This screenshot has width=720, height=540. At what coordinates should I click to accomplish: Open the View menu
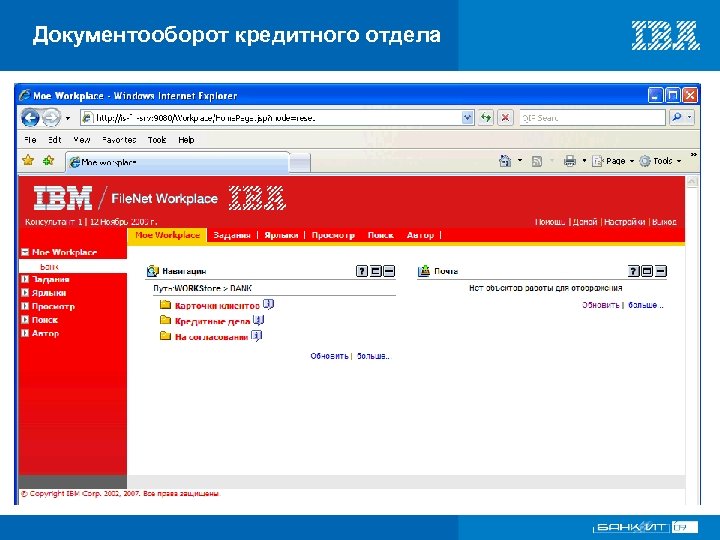click(82, 140)
